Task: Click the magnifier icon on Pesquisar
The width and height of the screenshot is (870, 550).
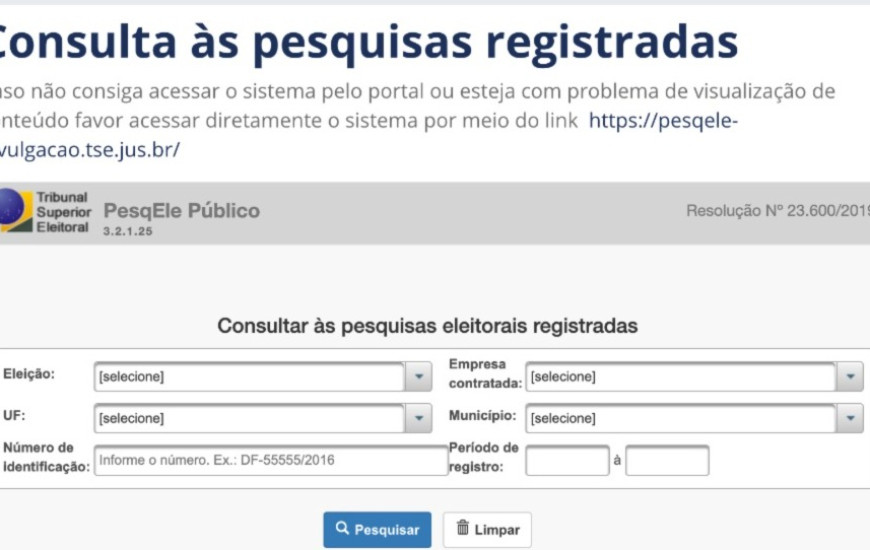Action: 342,529
